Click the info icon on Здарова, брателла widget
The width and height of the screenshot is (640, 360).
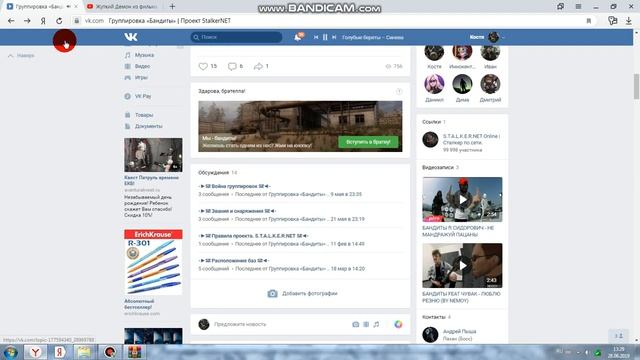(x=399, y=91)
